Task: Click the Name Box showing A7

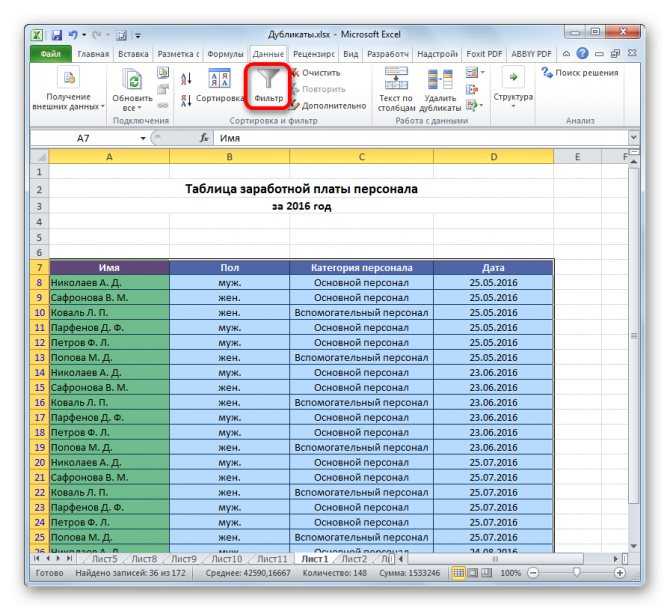Action: [x=85, y=138]
